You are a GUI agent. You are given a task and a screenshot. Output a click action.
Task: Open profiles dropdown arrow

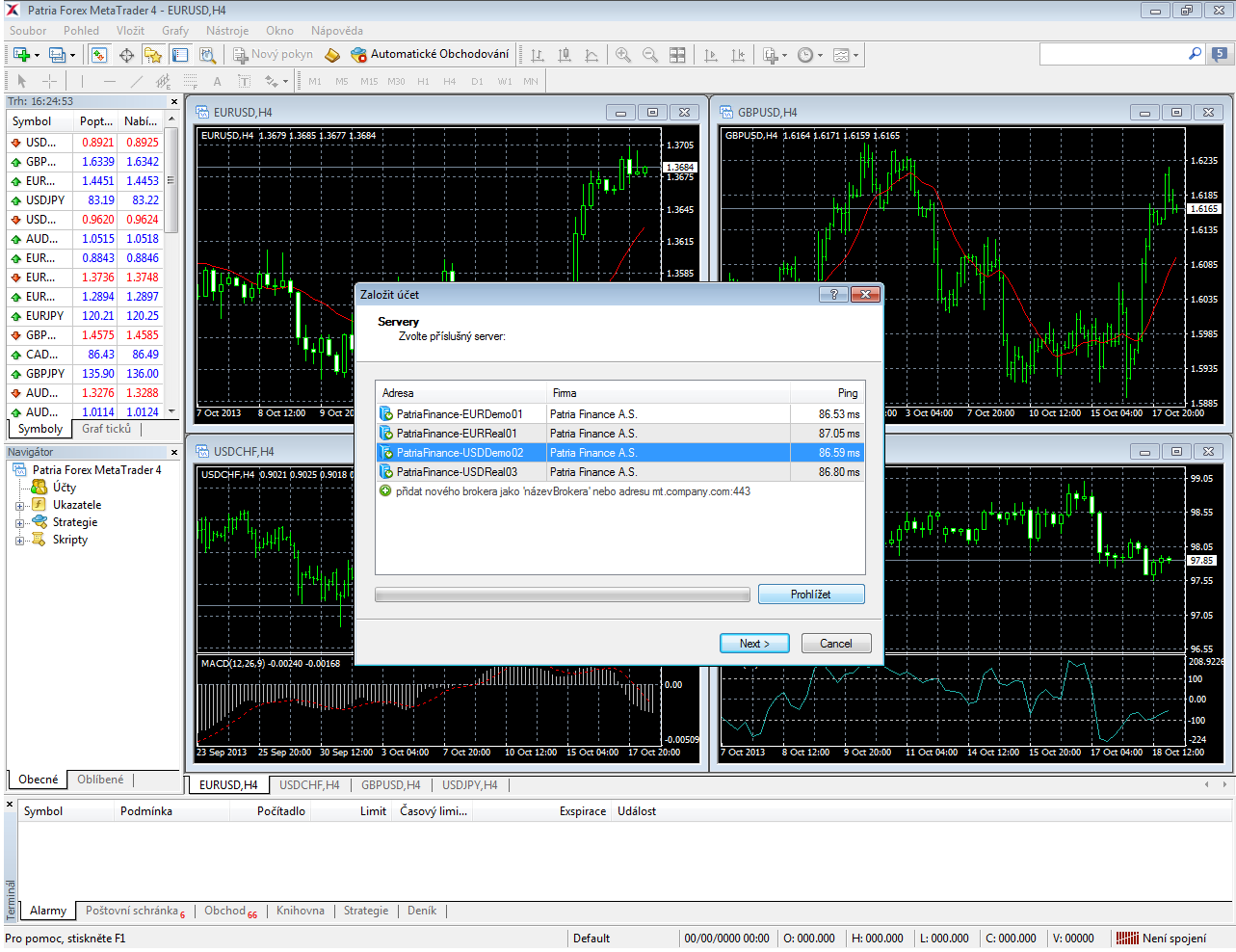coord(72,56)
